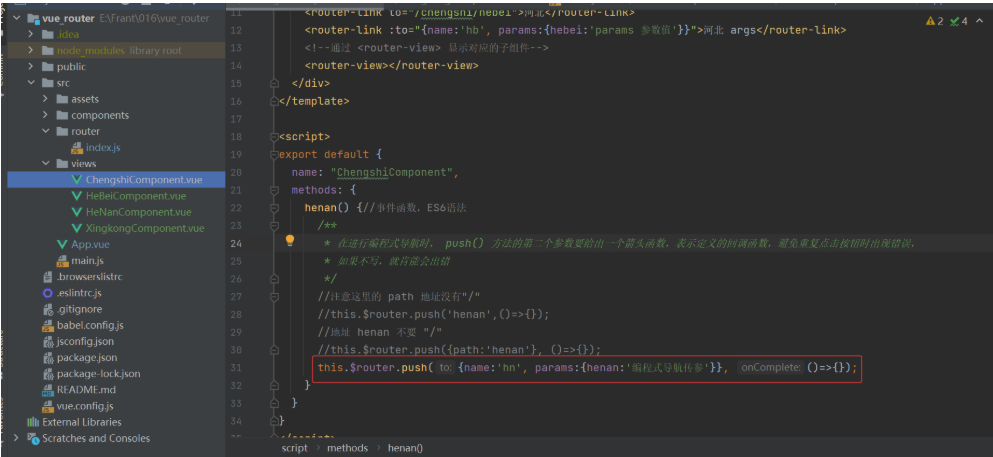Screen dimensions: 993x457
Task: Click the Scratches and Consoles icon
Action: pos(32,438)
